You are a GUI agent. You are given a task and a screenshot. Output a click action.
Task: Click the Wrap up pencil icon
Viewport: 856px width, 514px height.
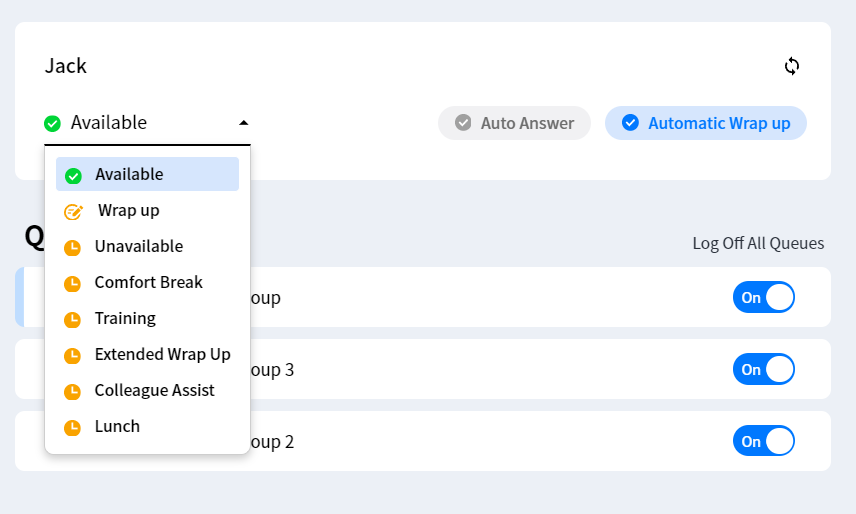point(73,211)
